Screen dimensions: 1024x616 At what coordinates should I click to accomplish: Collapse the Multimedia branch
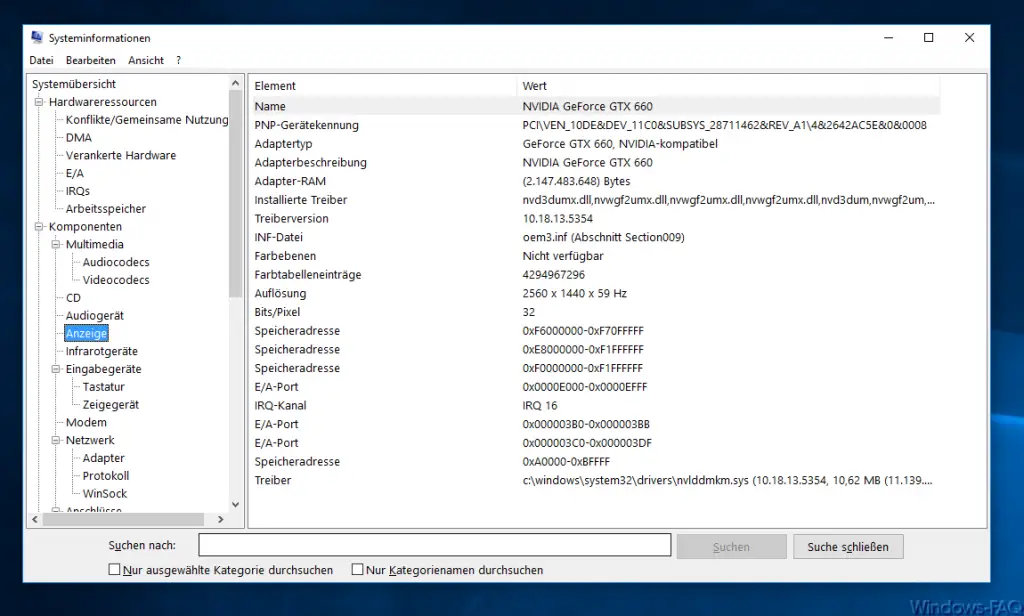tap(57, 244)
